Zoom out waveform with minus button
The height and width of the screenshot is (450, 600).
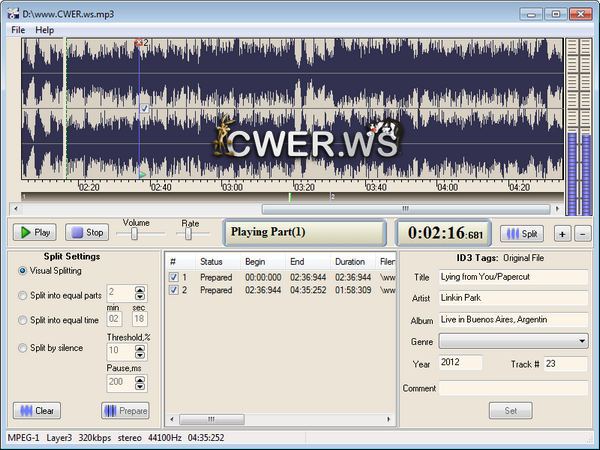tap(583, 233)
